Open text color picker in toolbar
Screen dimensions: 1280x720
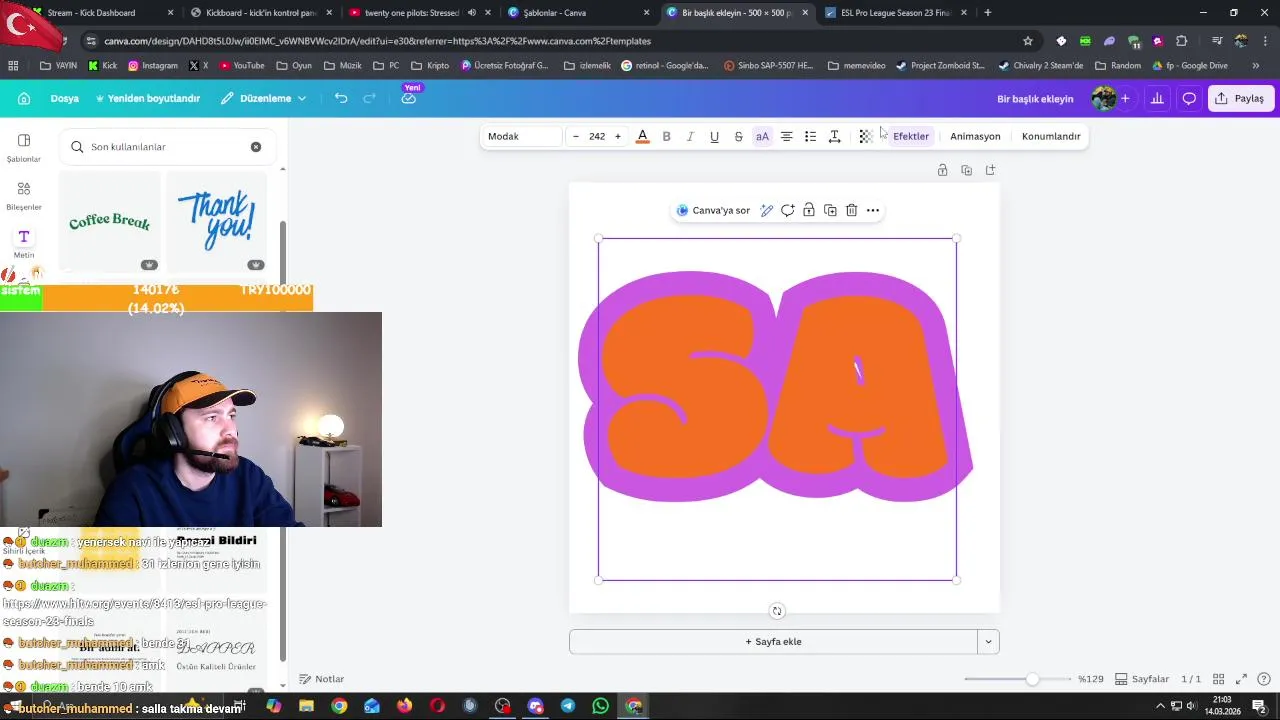(642, 136)
